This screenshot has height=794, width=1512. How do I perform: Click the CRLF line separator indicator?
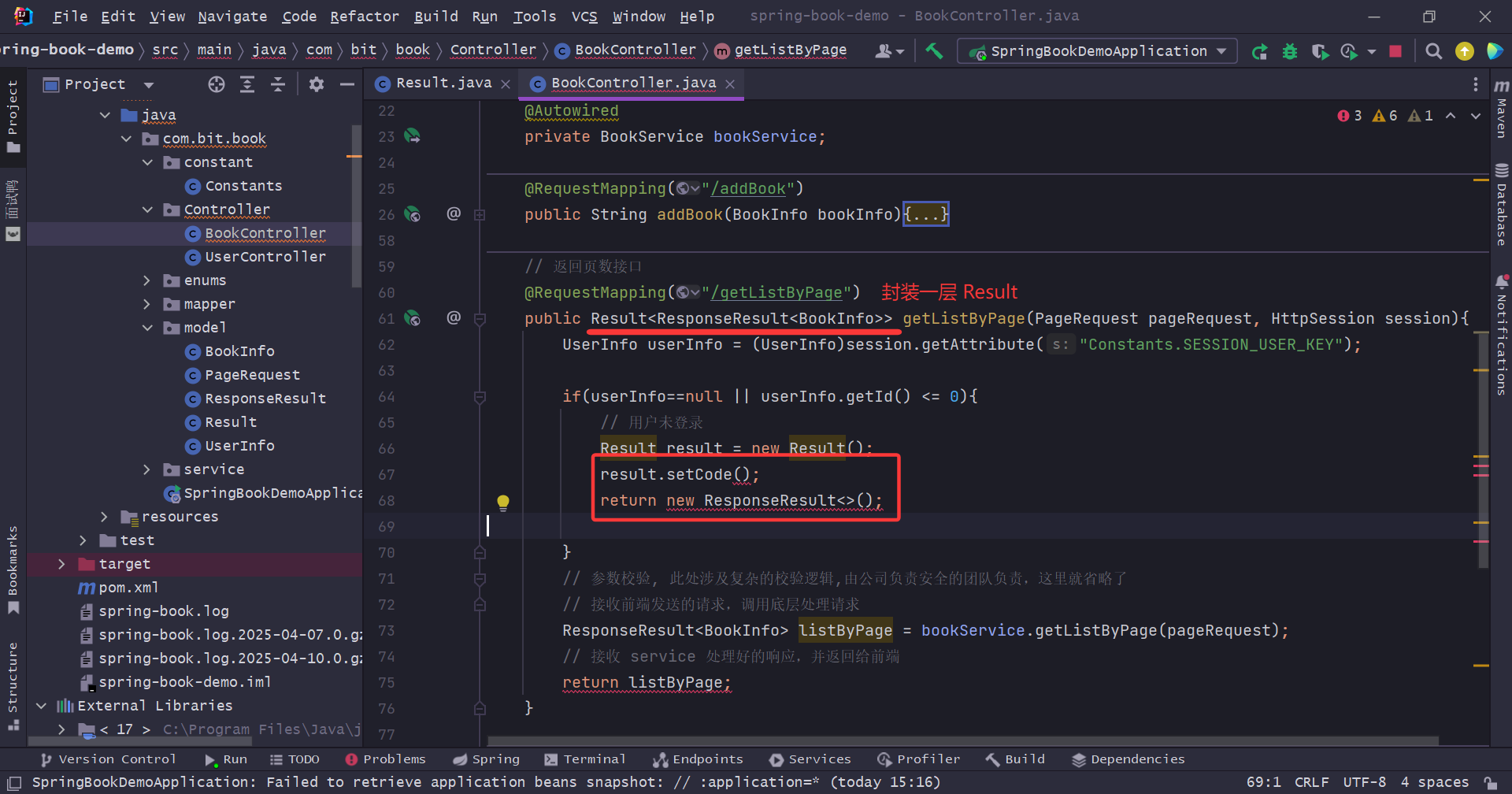pyautogui.click(x=1312, y=782)
